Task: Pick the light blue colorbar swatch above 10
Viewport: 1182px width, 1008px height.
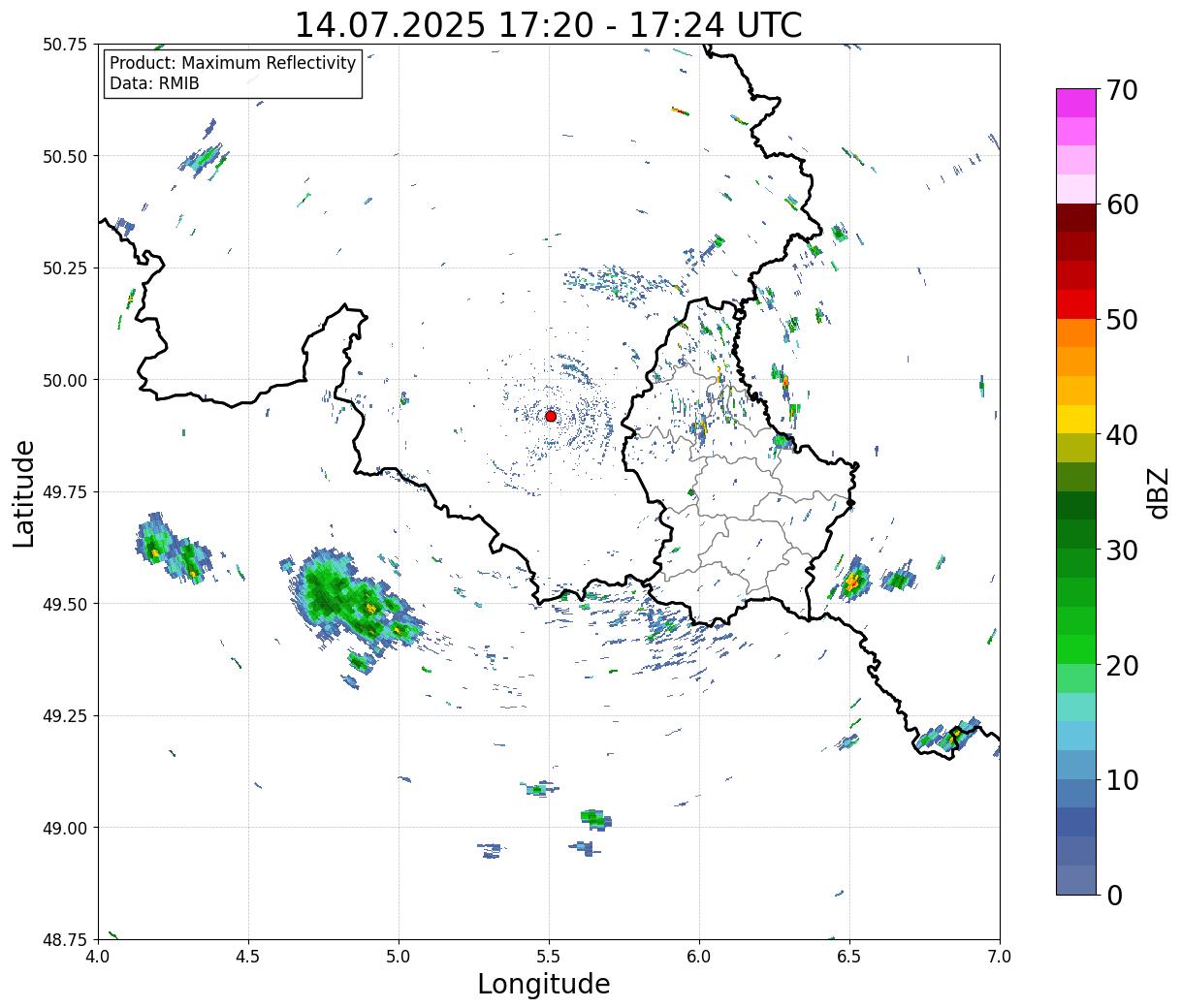Action: click(x=1076, y=765)
